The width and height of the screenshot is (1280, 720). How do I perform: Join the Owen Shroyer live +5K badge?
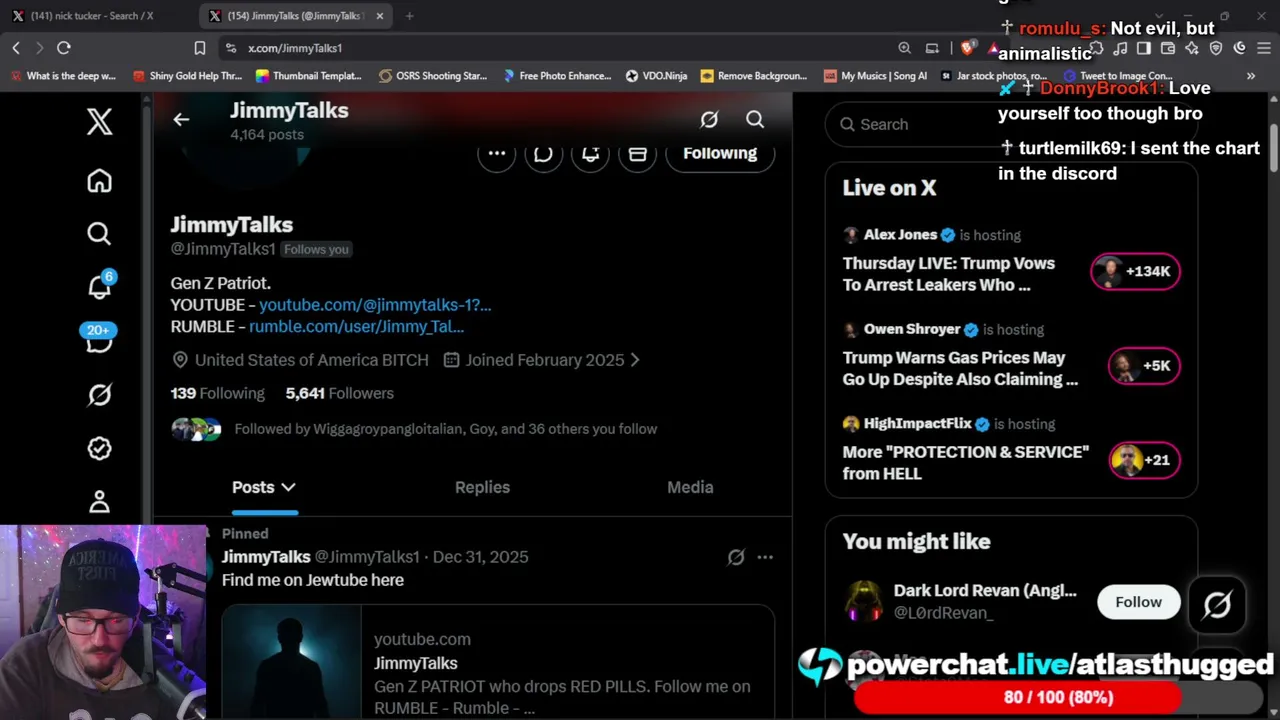1144,366
